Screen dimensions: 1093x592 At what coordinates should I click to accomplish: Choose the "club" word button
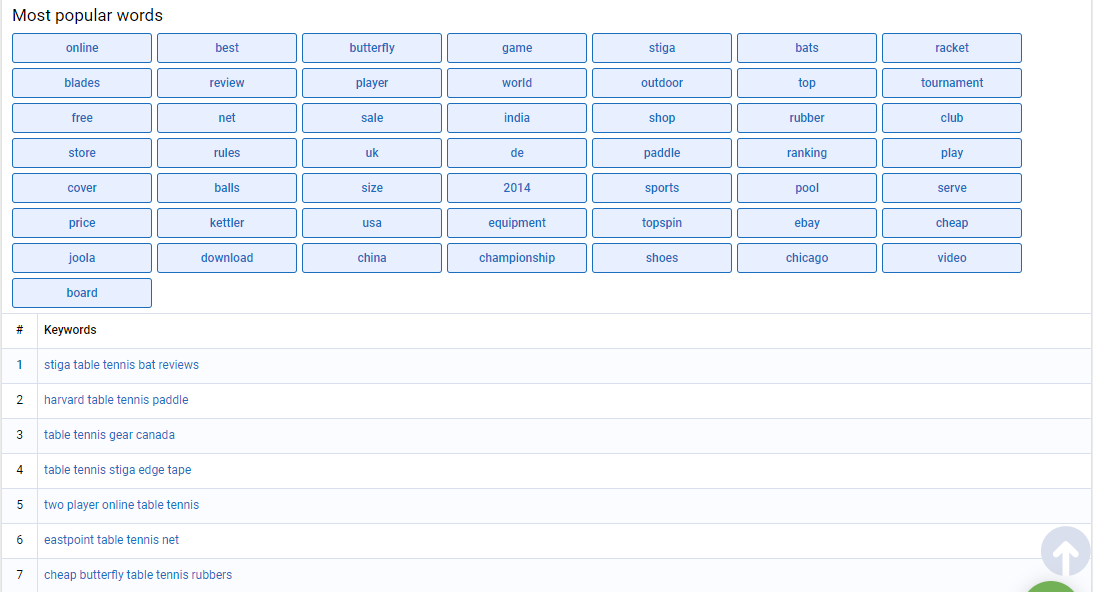pyautogui.click(x=951, y=118)
